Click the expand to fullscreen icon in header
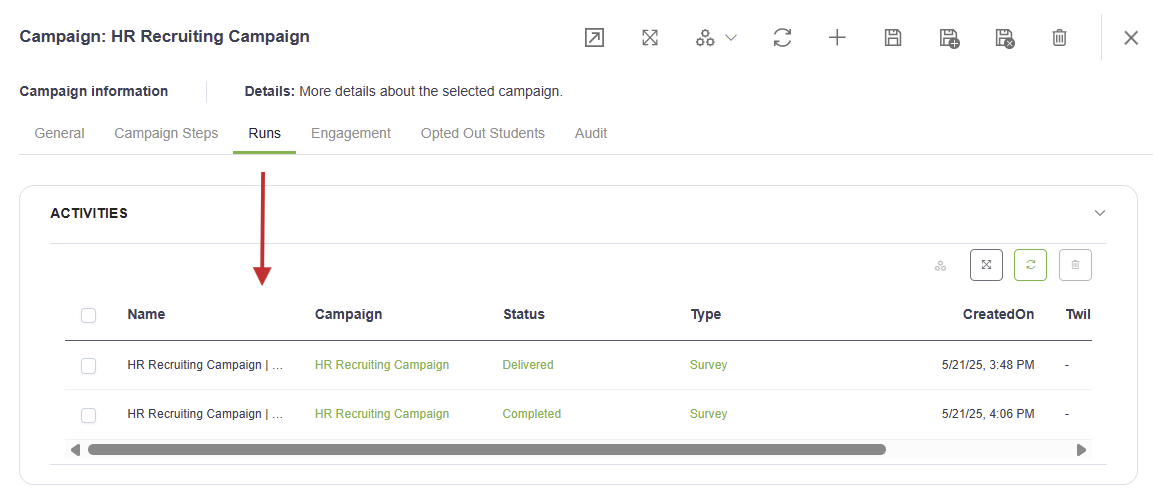The image size is (1161, 490). (x=649, y=38)
